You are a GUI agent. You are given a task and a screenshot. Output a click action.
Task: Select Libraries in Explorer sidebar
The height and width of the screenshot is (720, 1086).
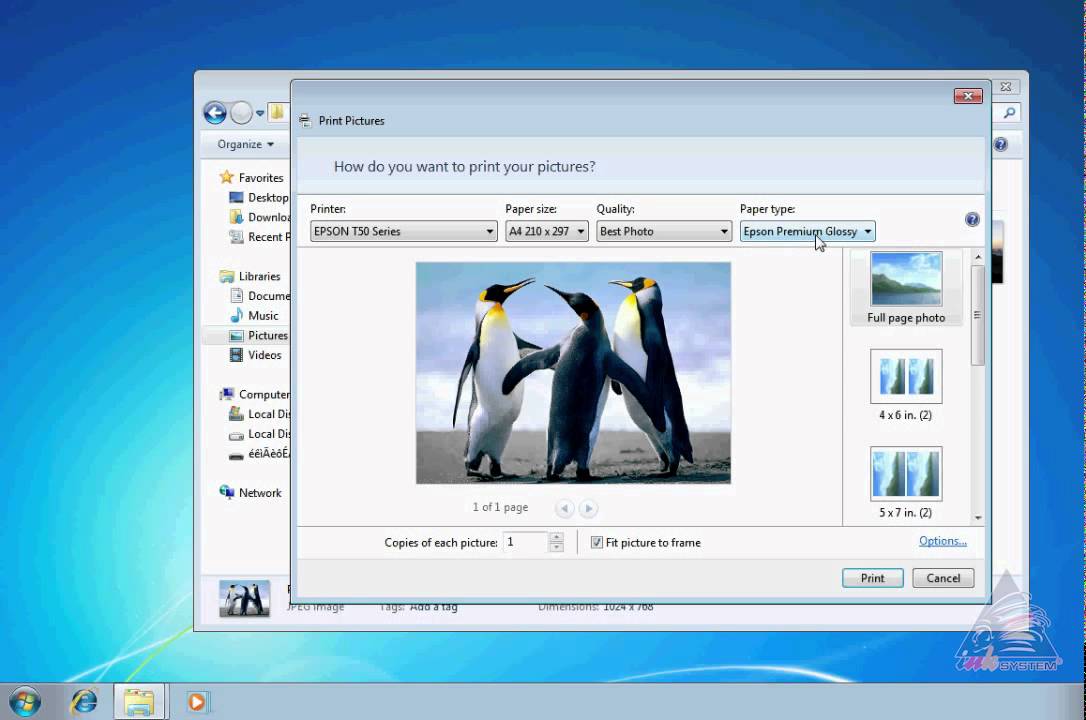point(259,276)
